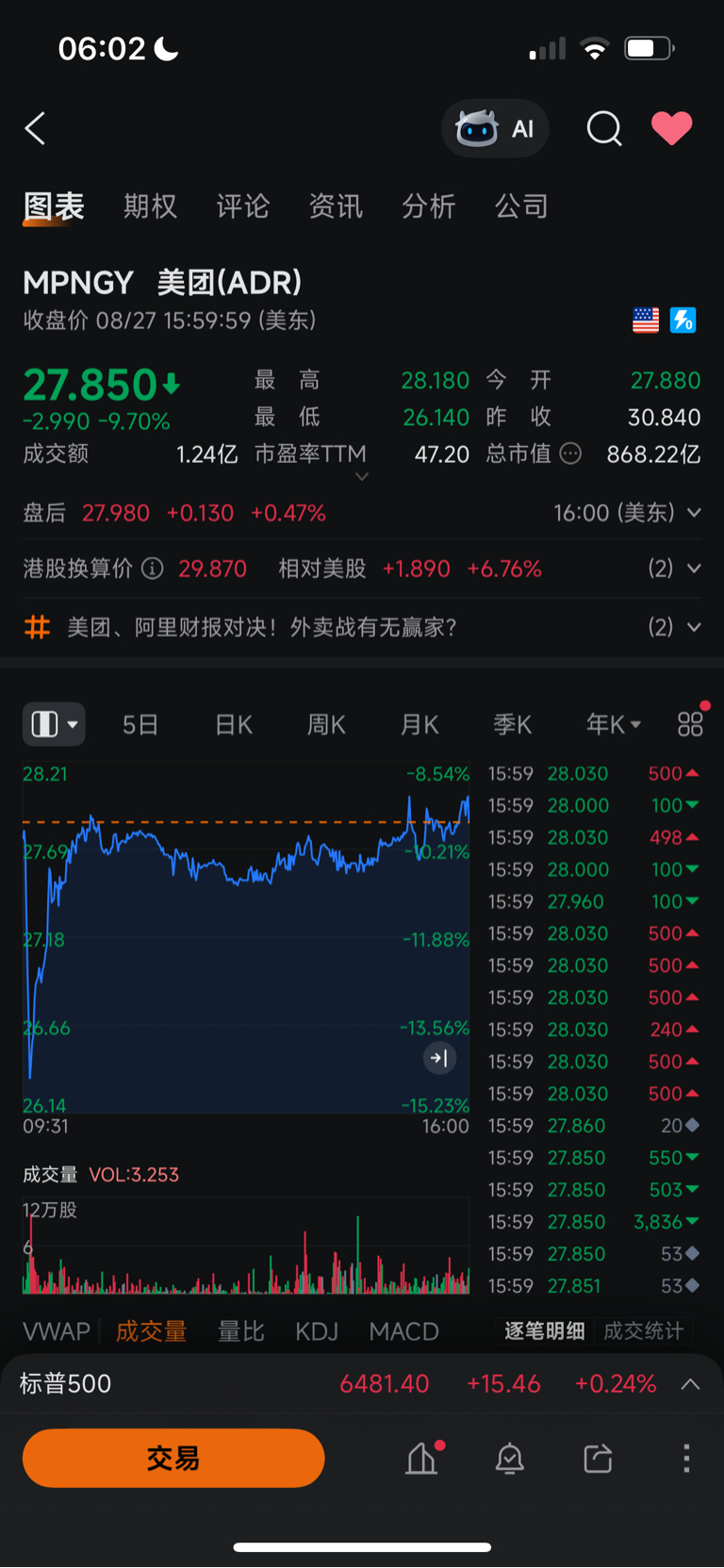Tap the volume bar chart

point(246,1246)
